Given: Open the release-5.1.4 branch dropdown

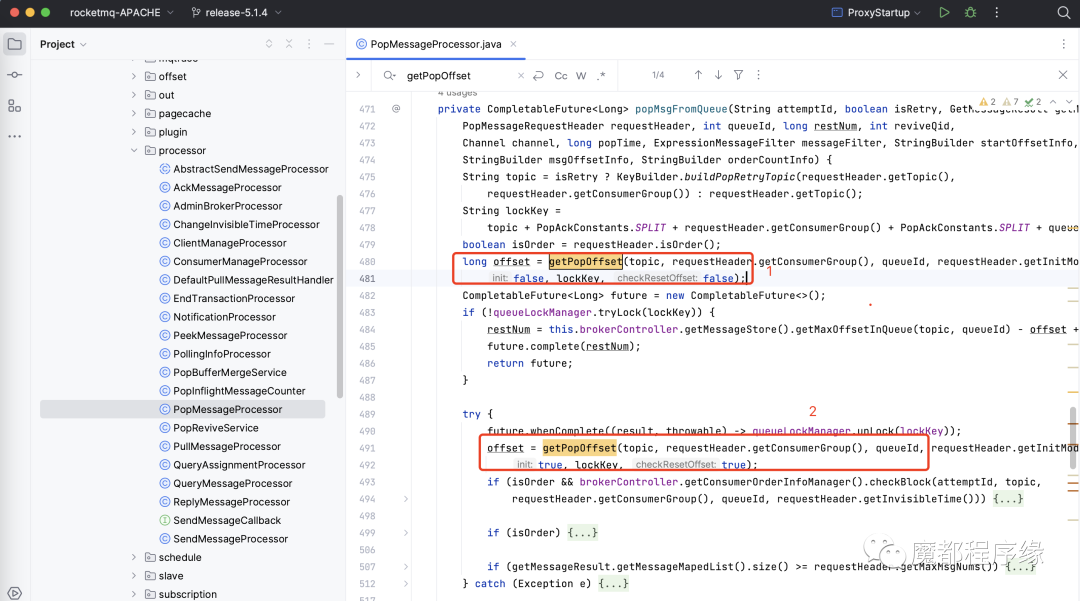Looking at the screenshot, I should coord(236,12).
